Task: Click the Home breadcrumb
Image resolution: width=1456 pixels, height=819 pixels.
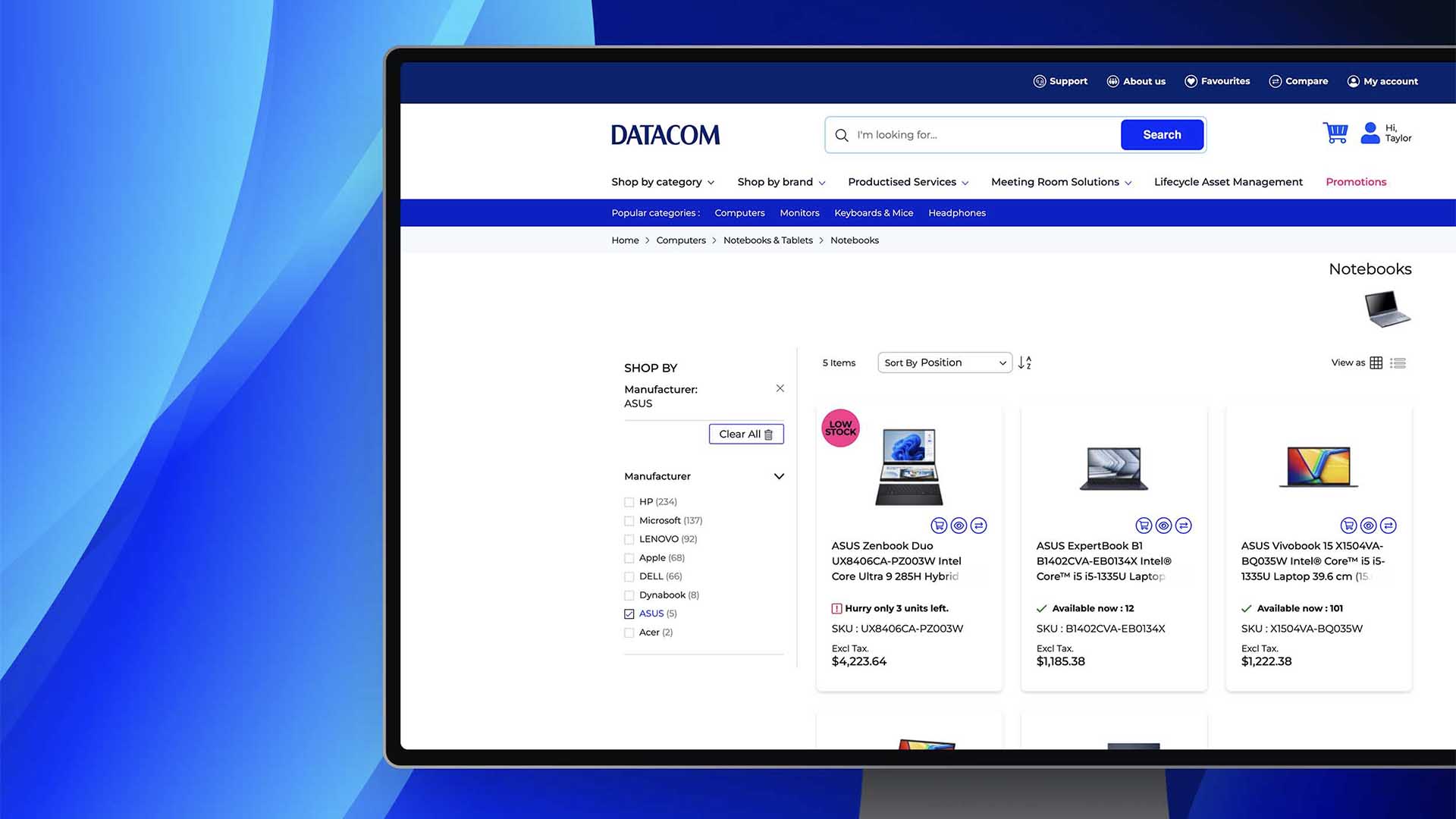Action: tap(625, 240)
